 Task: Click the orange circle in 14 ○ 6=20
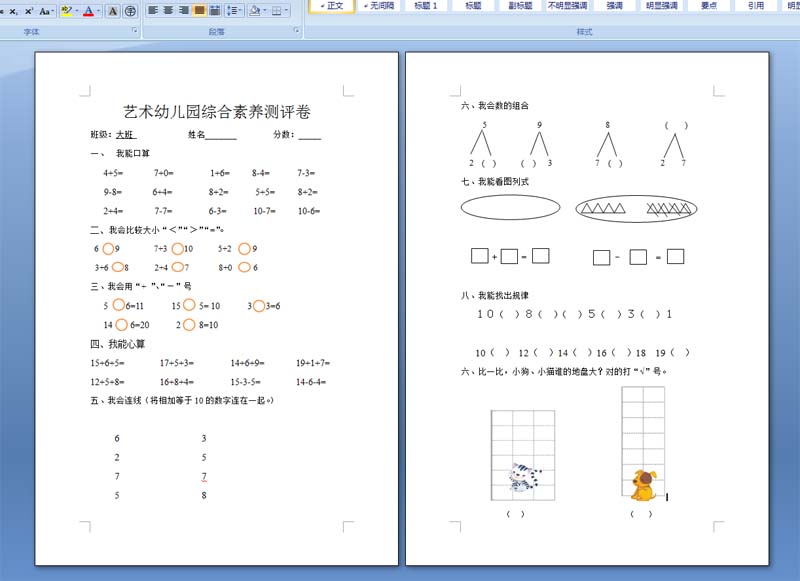click(121, 325)
